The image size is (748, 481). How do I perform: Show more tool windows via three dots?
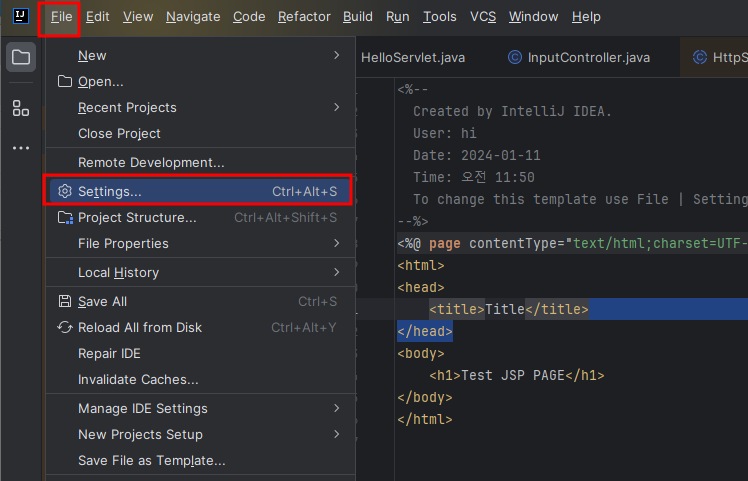coord(21,148)
